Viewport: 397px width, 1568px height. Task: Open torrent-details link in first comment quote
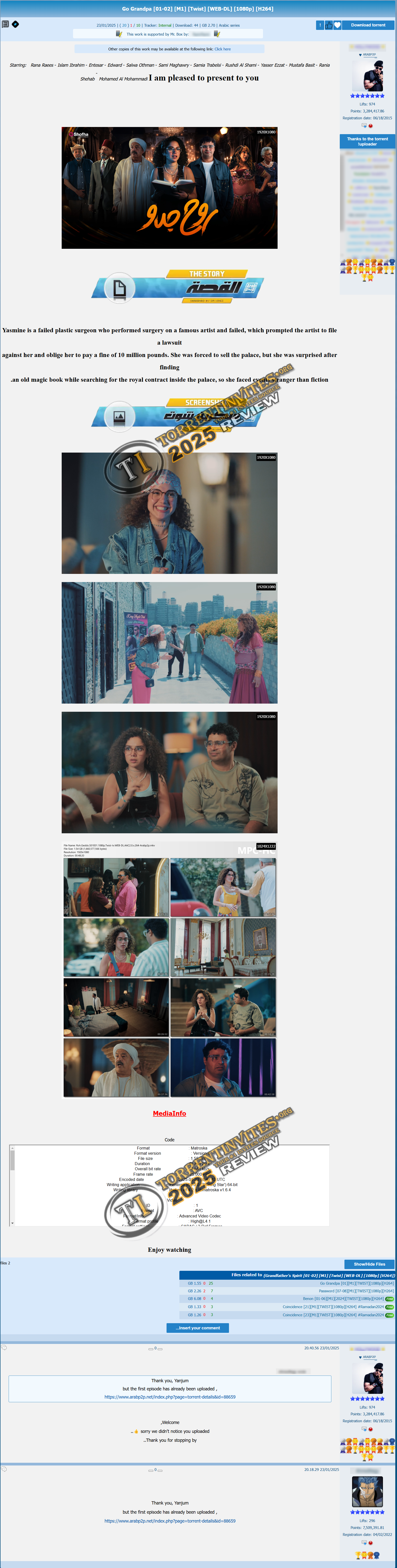pyautogui.click(x=170, y=1397)
